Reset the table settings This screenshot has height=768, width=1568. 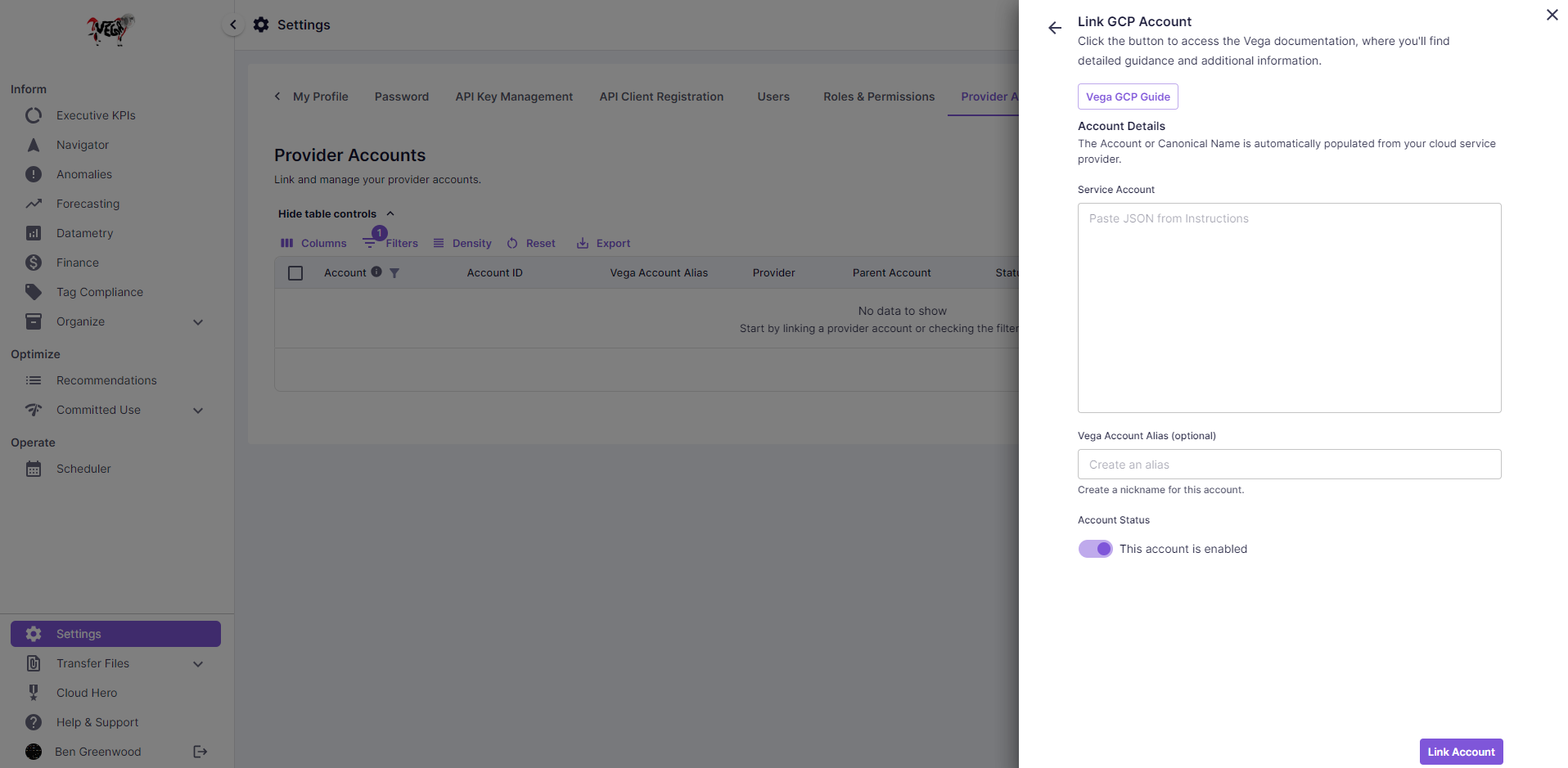531,243
